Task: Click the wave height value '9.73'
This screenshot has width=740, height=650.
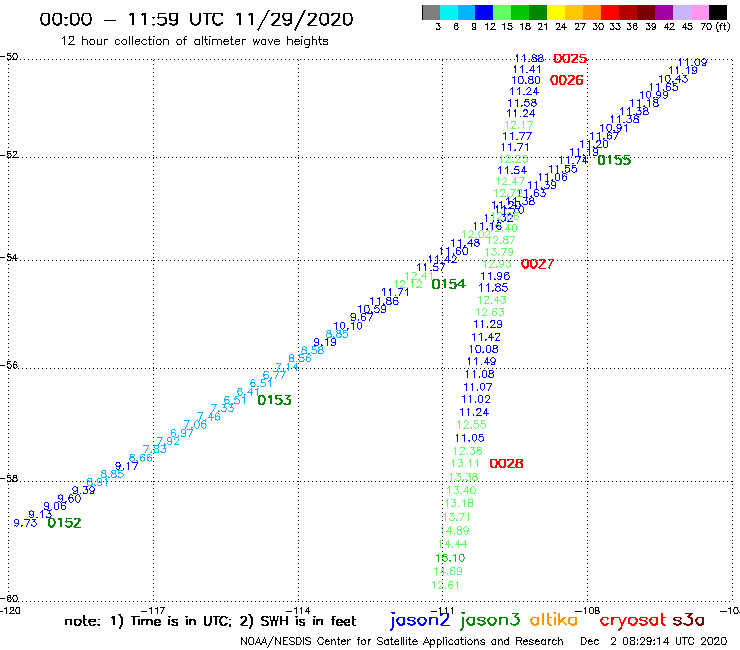Action: point(25,523)
